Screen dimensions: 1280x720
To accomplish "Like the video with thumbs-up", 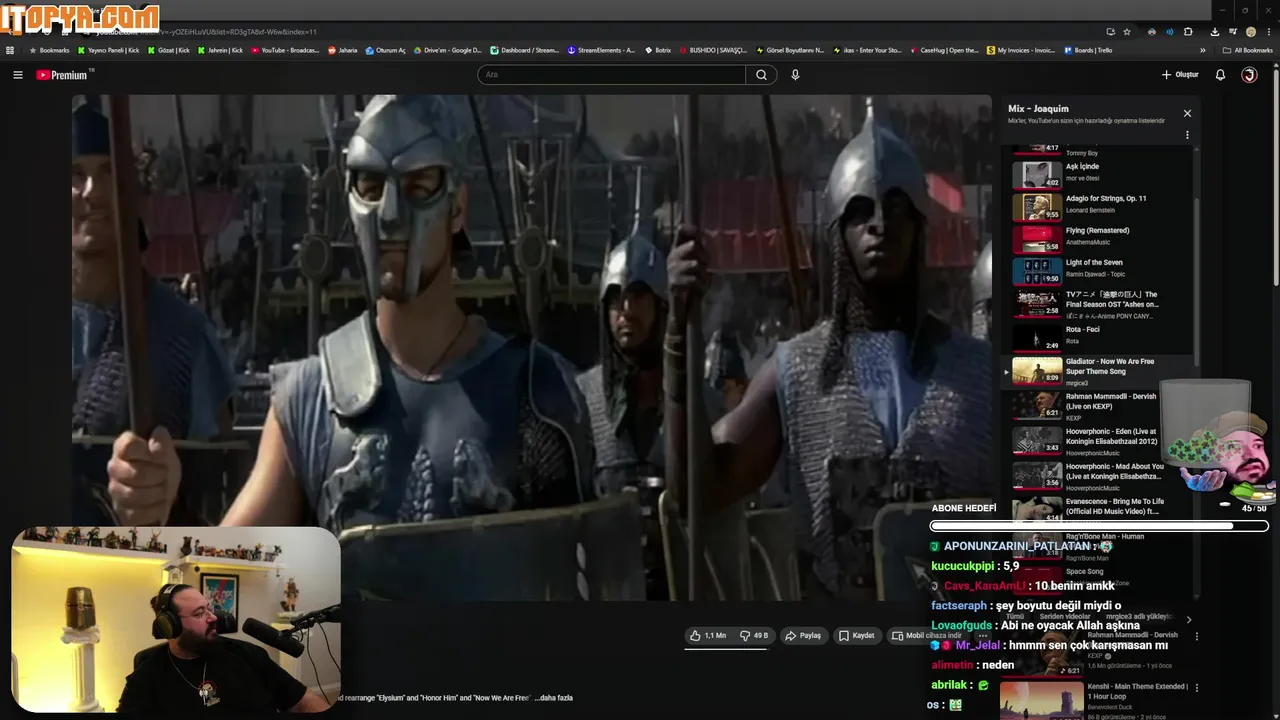I will 708,635.
